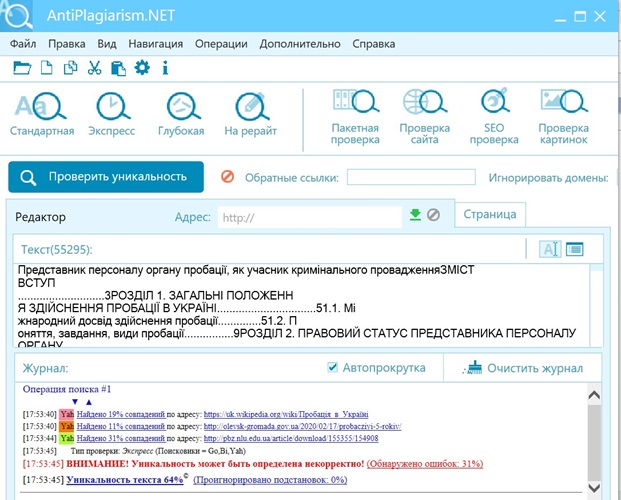This screenshot has height=500, width=621.
Task: Click the AntiPlagiarism.NET logo icon
Action: [x=17, y=15]
